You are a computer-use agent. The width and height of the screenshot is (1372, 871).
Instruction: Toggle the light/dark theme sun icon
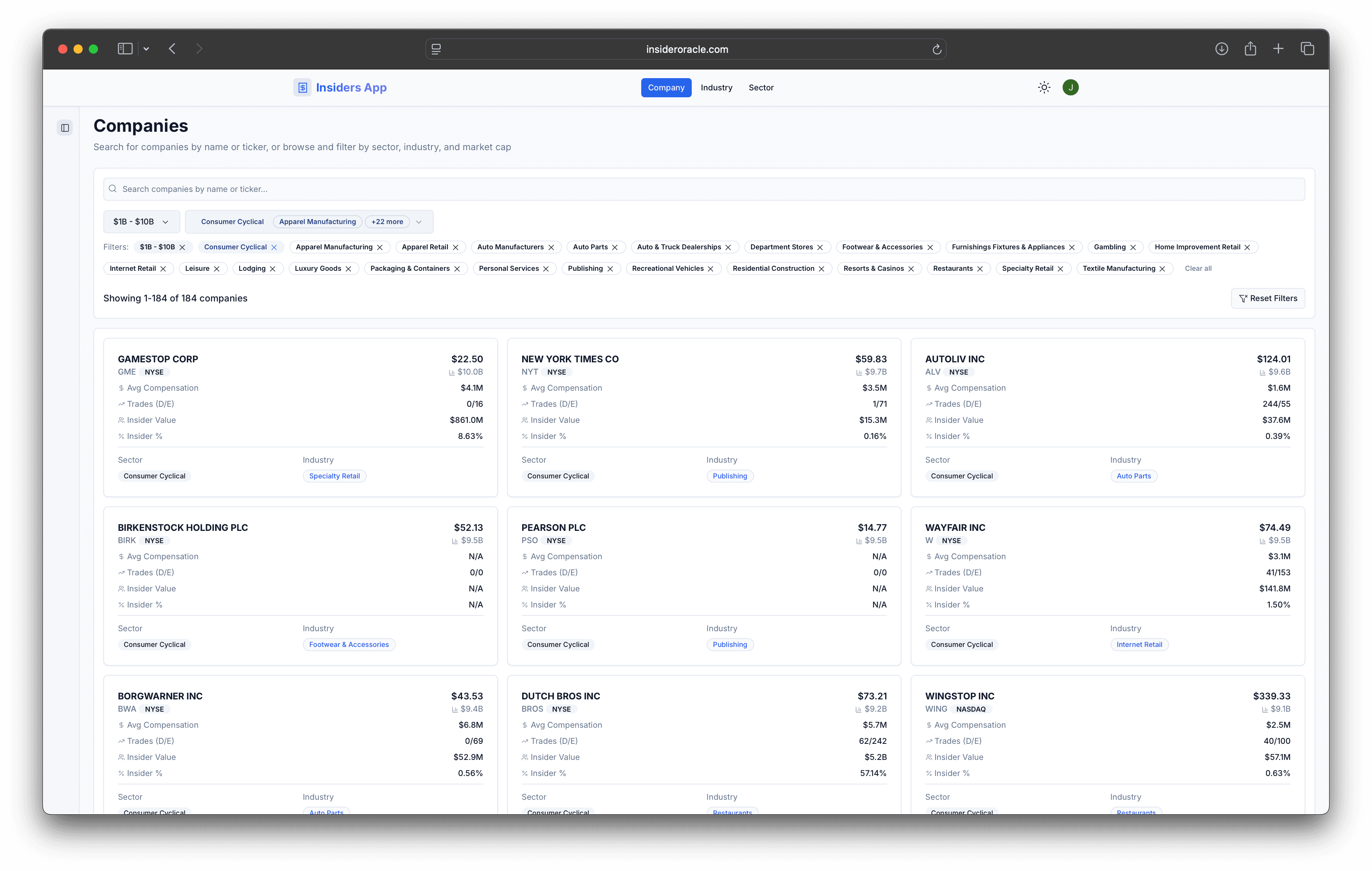(x=1044, y=87)
